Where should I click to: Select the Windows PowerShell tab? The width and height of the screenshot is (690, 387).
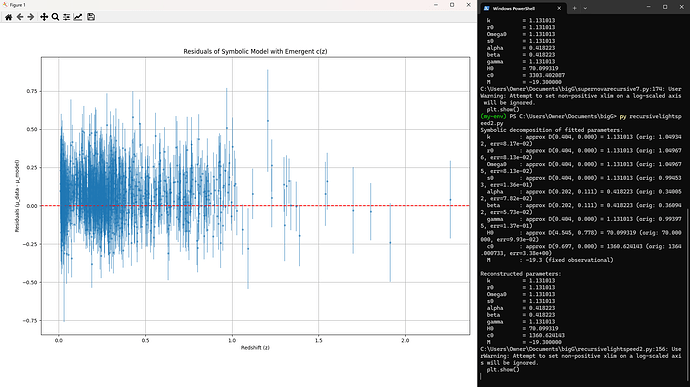click(x=522, y=8)
